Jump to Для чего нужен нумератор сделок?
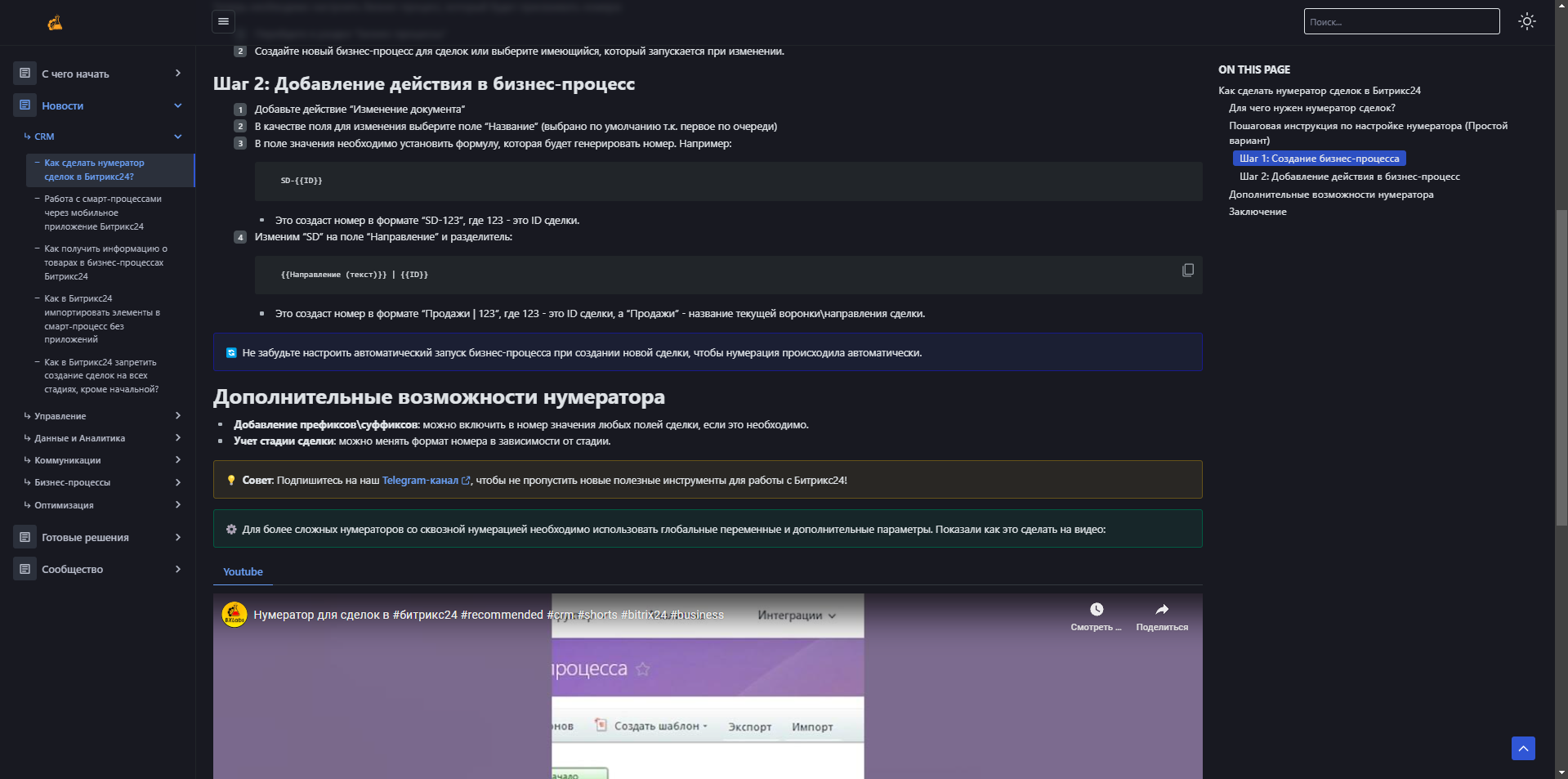The height and width of the screenshot is (779, 1568). pos(1312,108)
